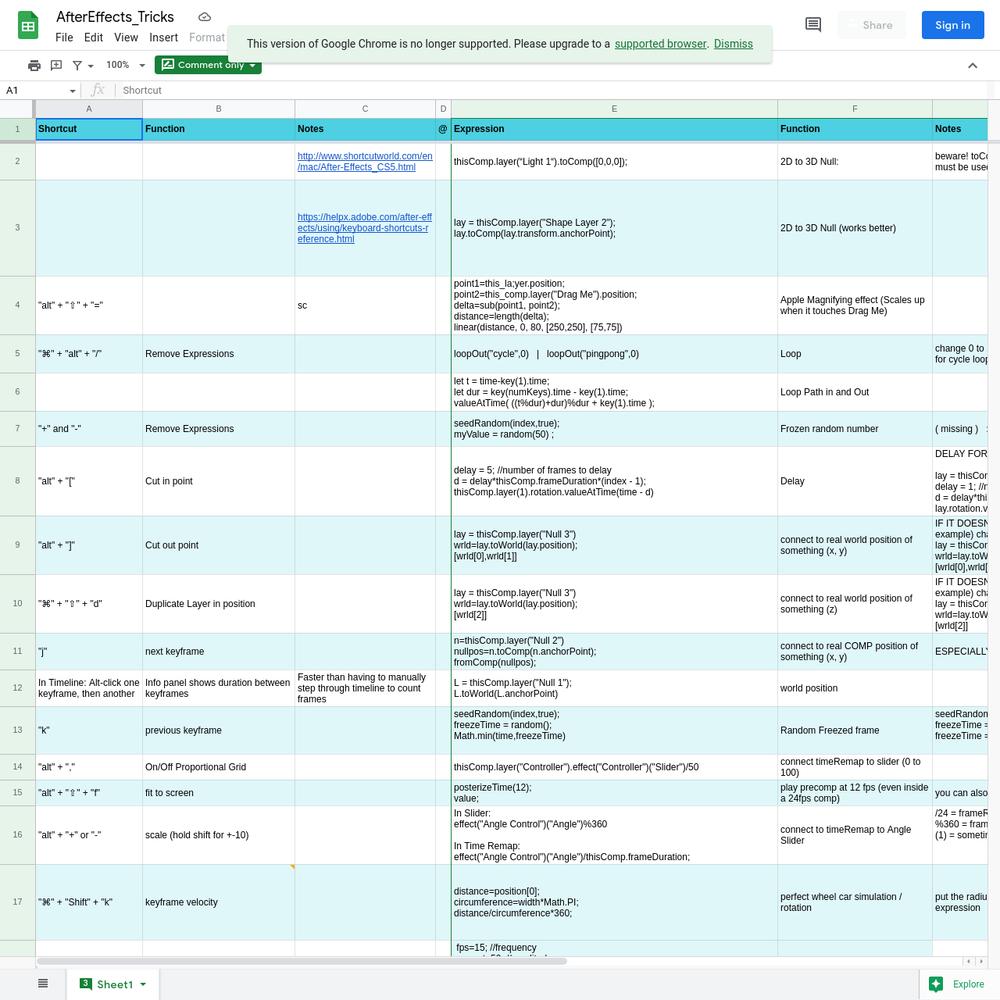Open the View menu
The image size is (1000, 1000).
click(126, 38)
